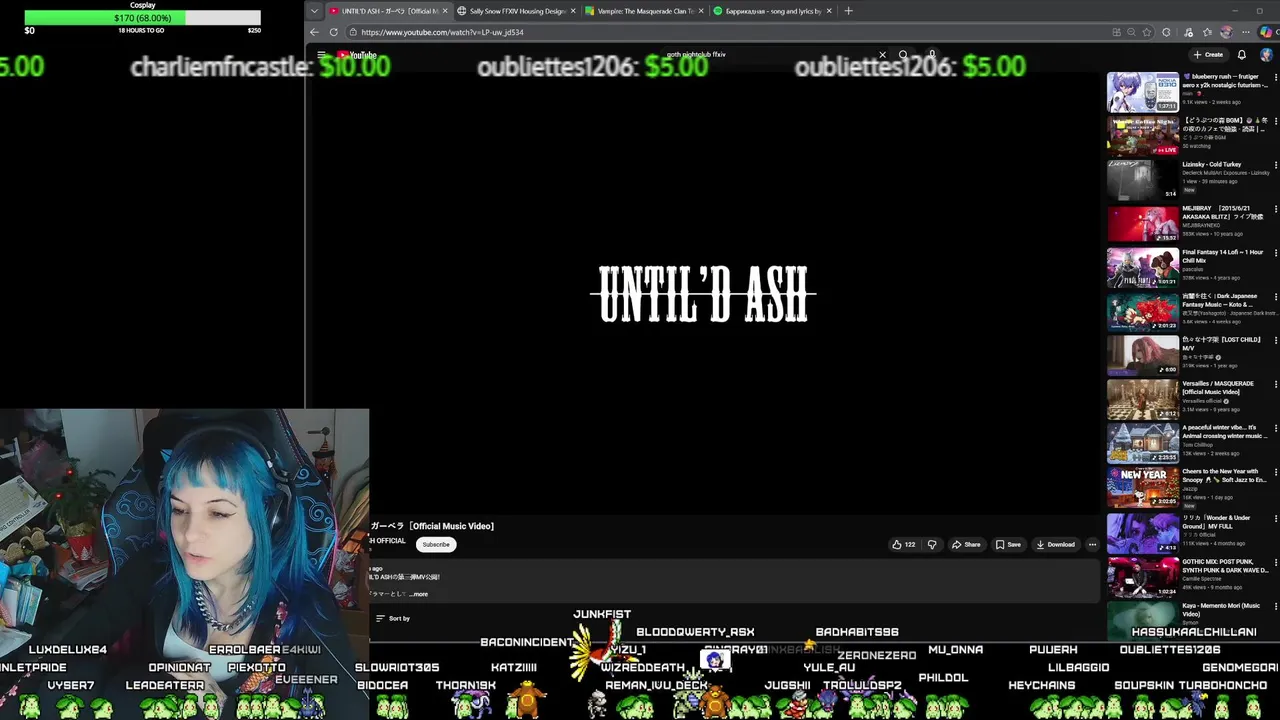Click the Cosplay donation goal progress bar
This screenshot has height=720, width=1280.
142,18
